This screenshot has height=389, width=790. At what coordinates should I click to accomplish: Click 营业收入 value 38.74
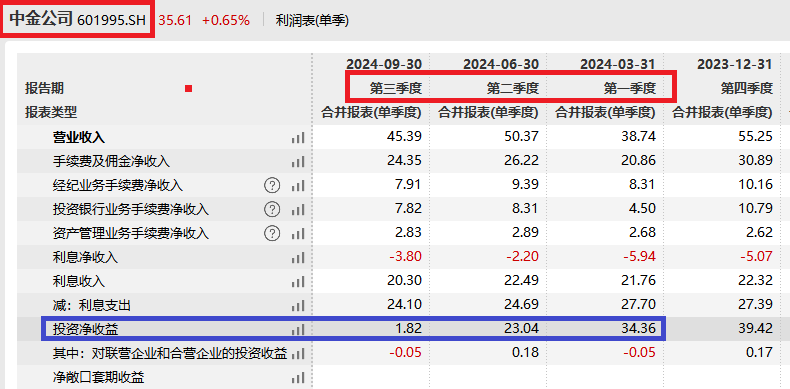[638, 137]
